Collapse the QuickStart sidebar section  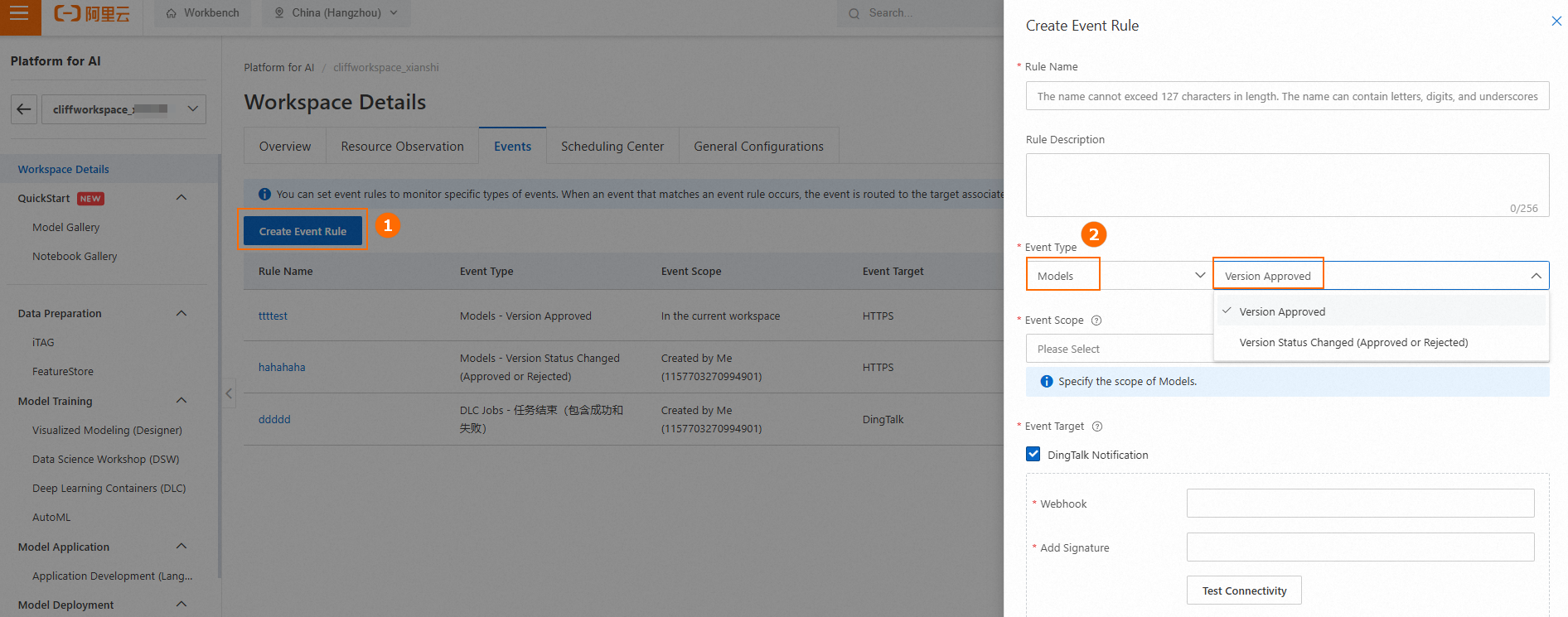pyautogui.click(x=181, y=198)
